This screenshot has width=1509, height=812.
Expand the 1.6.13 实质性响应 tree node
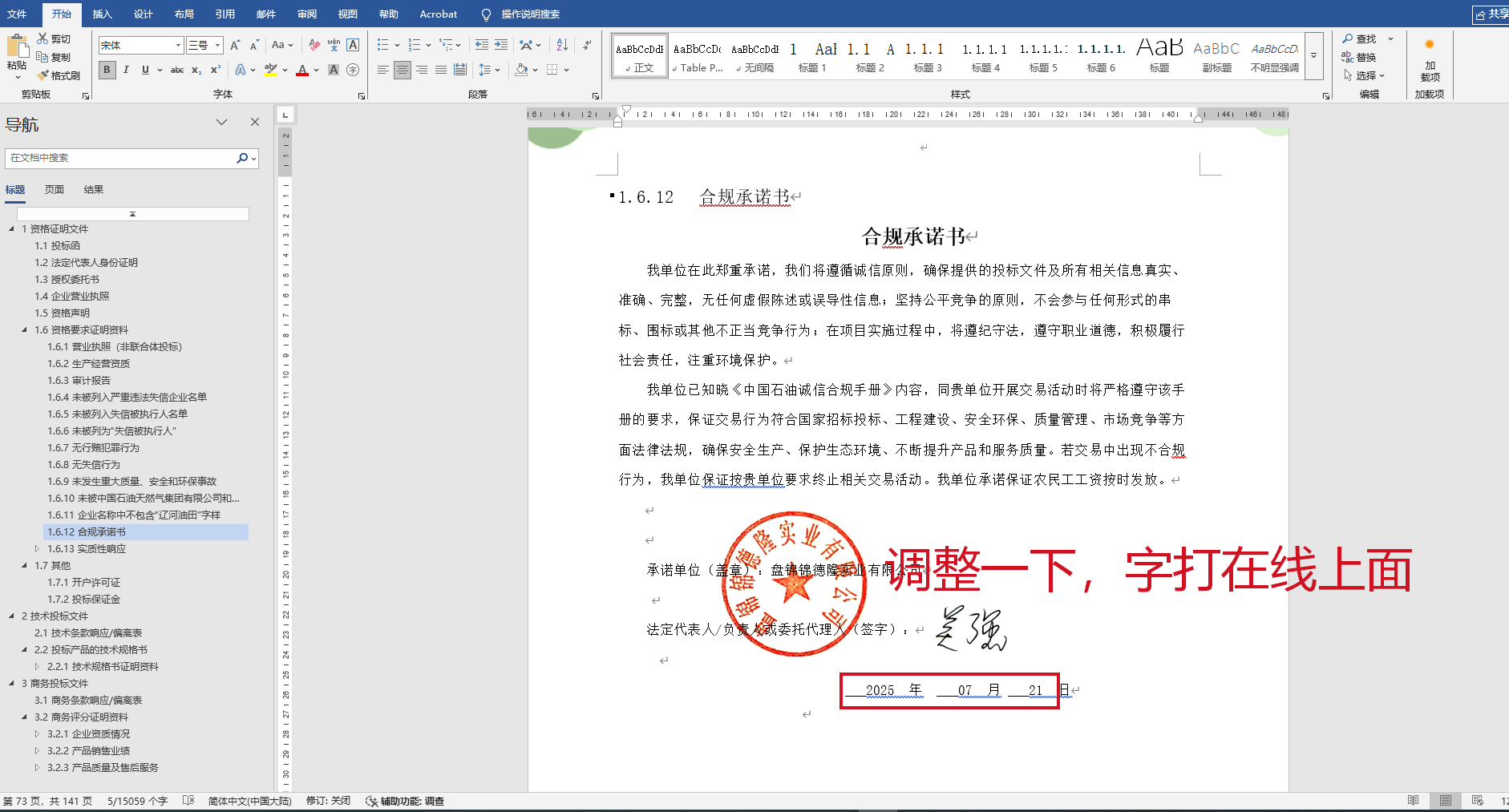click(37, 548)
